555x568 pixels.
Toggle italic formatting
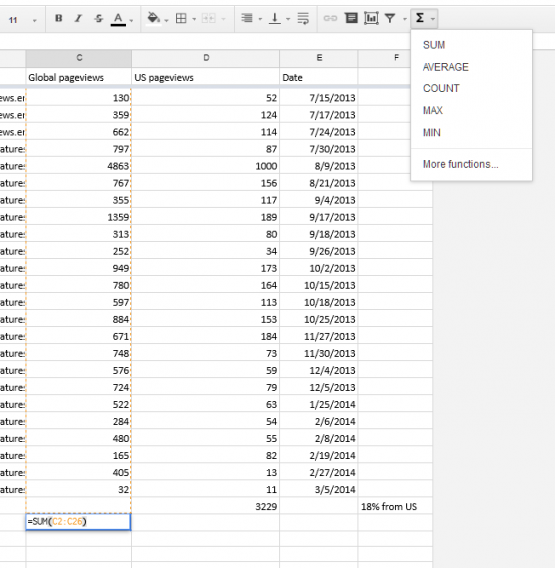[x=78, y=18]
